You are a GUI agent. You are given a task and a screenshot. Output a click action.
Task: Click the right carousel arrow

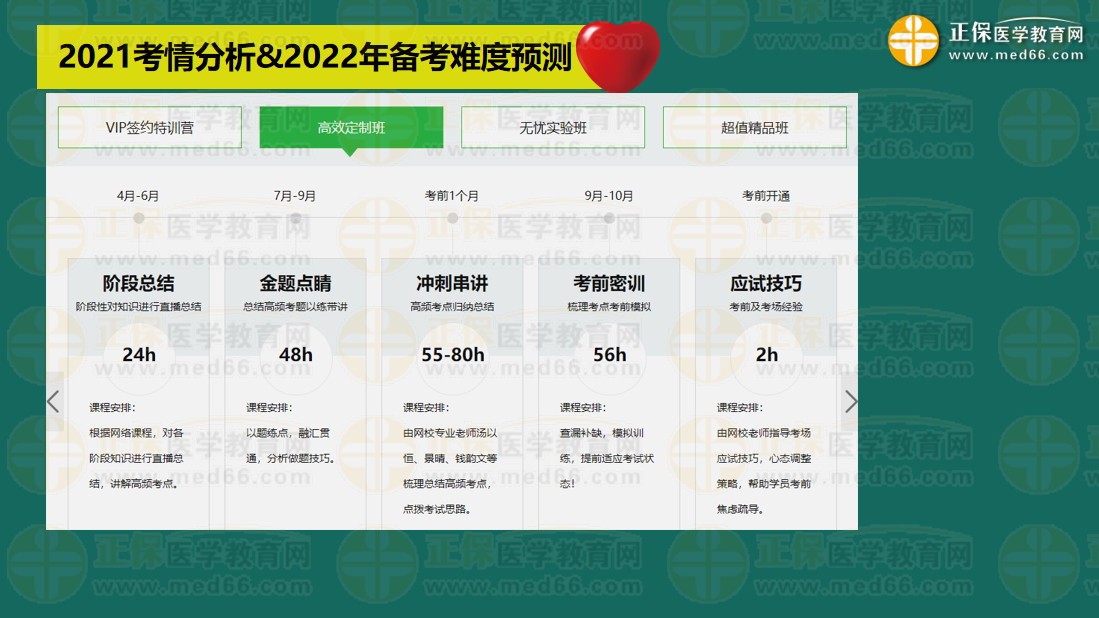pos(851,401)
